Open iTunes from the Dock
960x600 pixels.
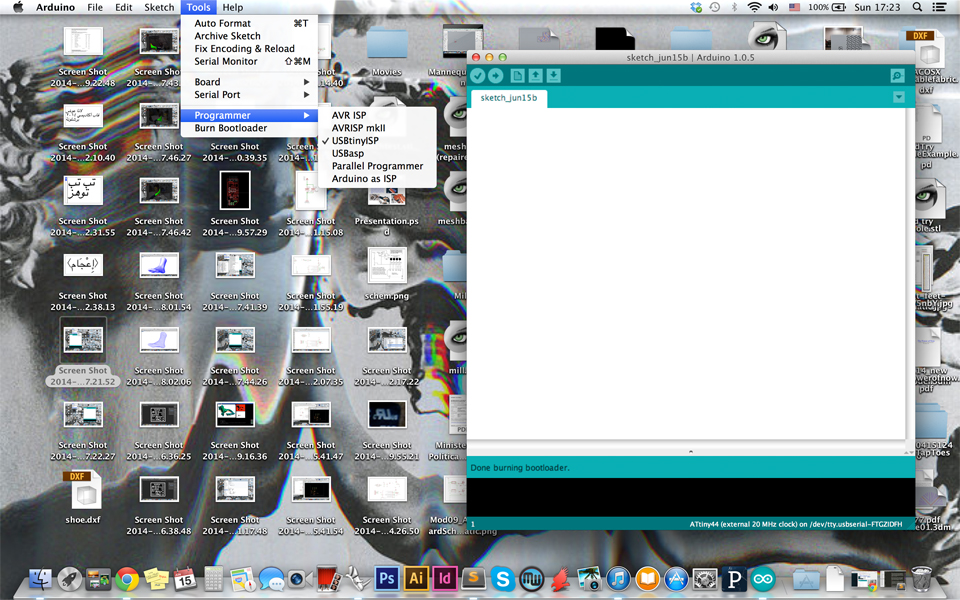click(618, 579)
